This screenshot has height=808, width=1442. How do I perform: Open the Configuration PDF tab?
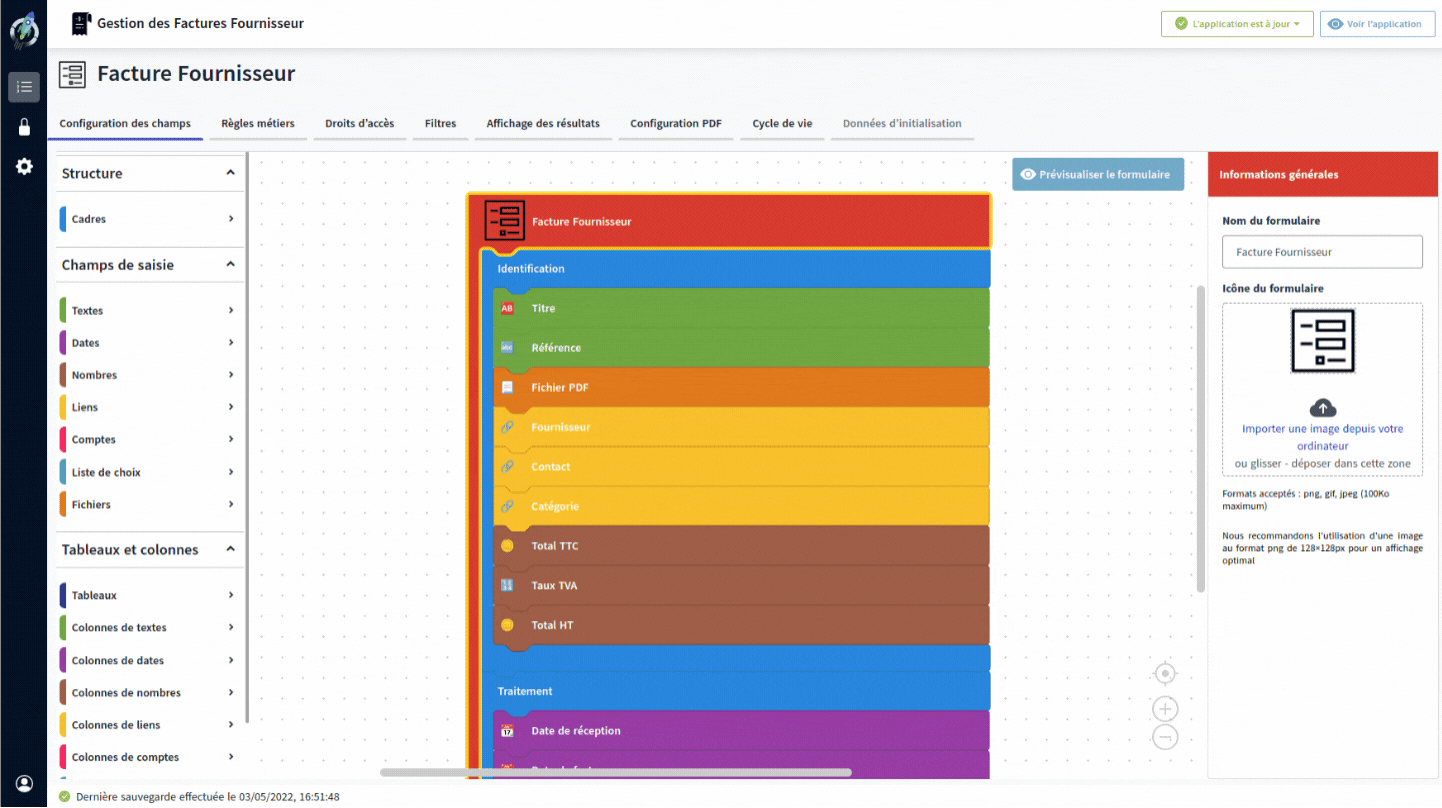pos(675,124)
